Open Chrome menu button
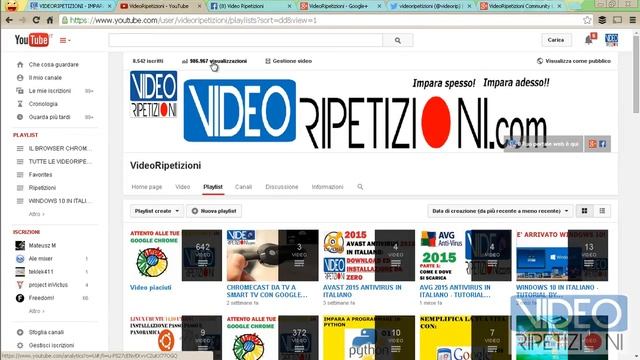The height and width of the screenshot is (360, 640). pos(633,20)
